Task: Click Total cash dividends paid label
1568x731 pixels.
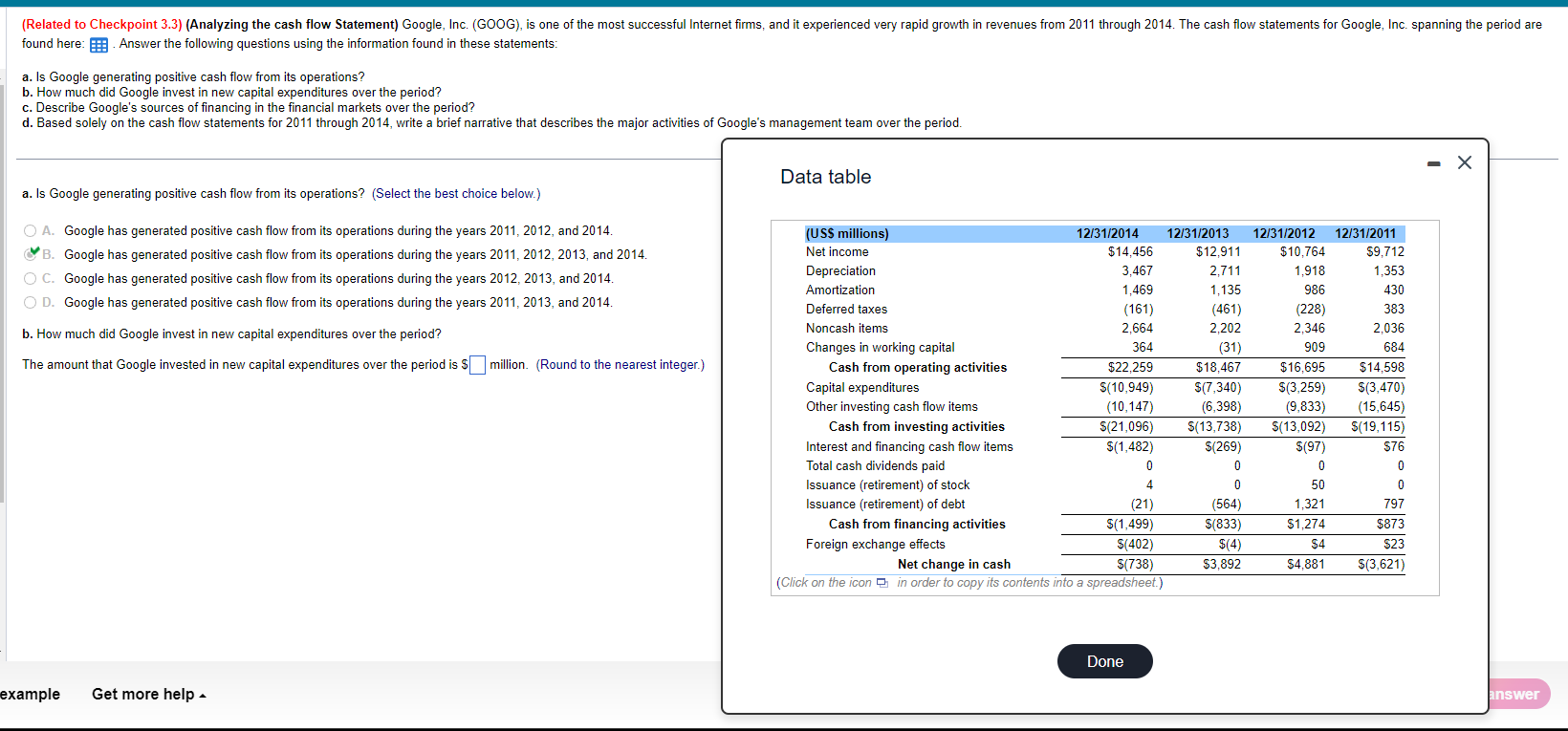Action: coord(875,466)
